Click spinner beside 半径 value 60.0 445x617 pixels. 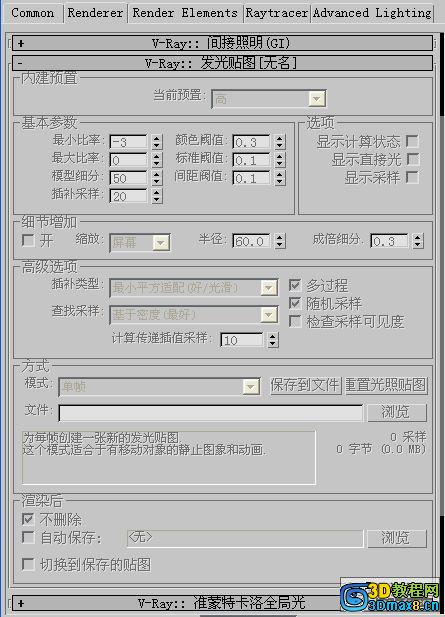coord(280,241)
